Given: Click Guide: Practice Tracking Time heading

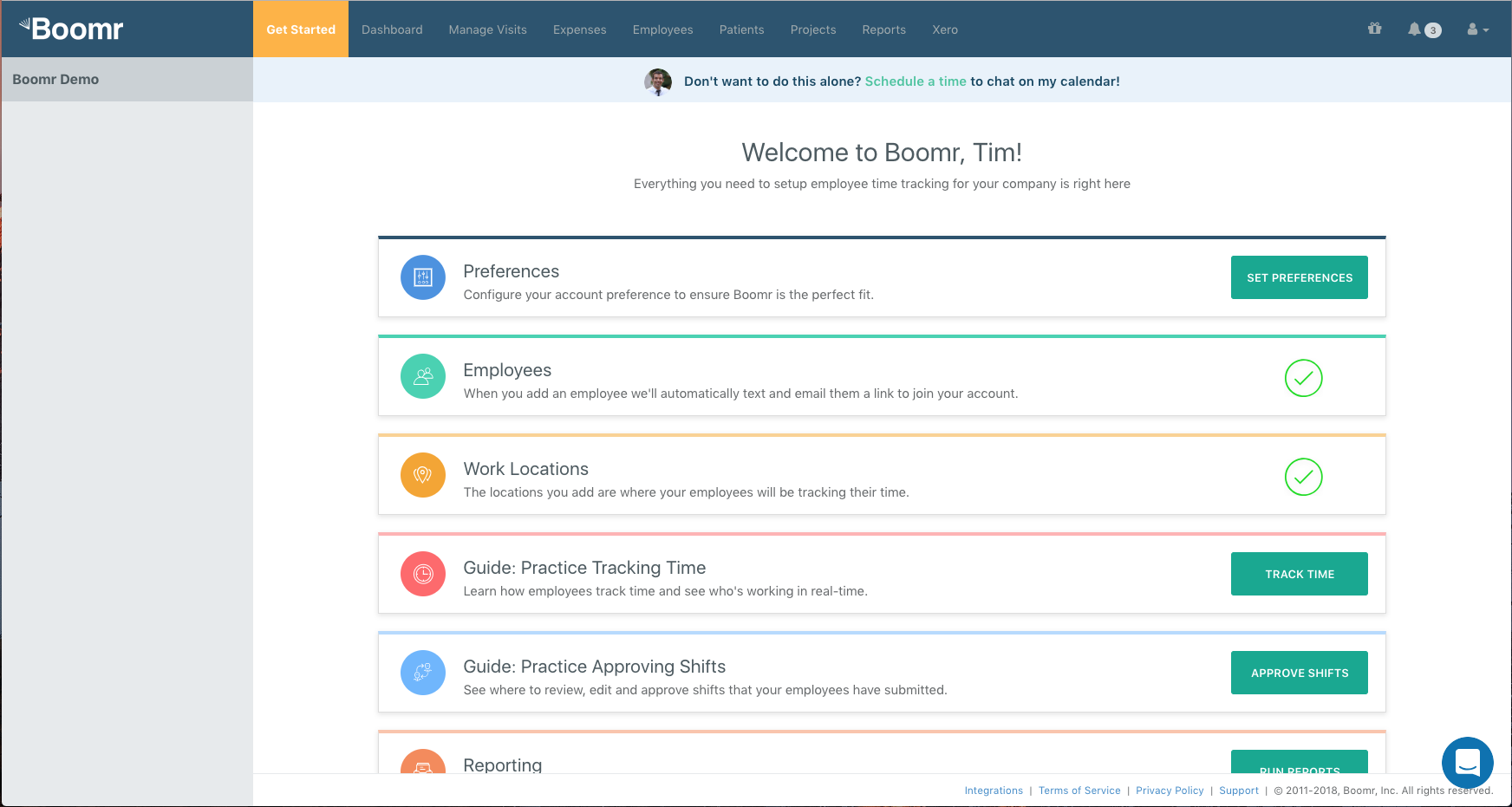Looking at the screenshot, I should click(x=584, y=568).
